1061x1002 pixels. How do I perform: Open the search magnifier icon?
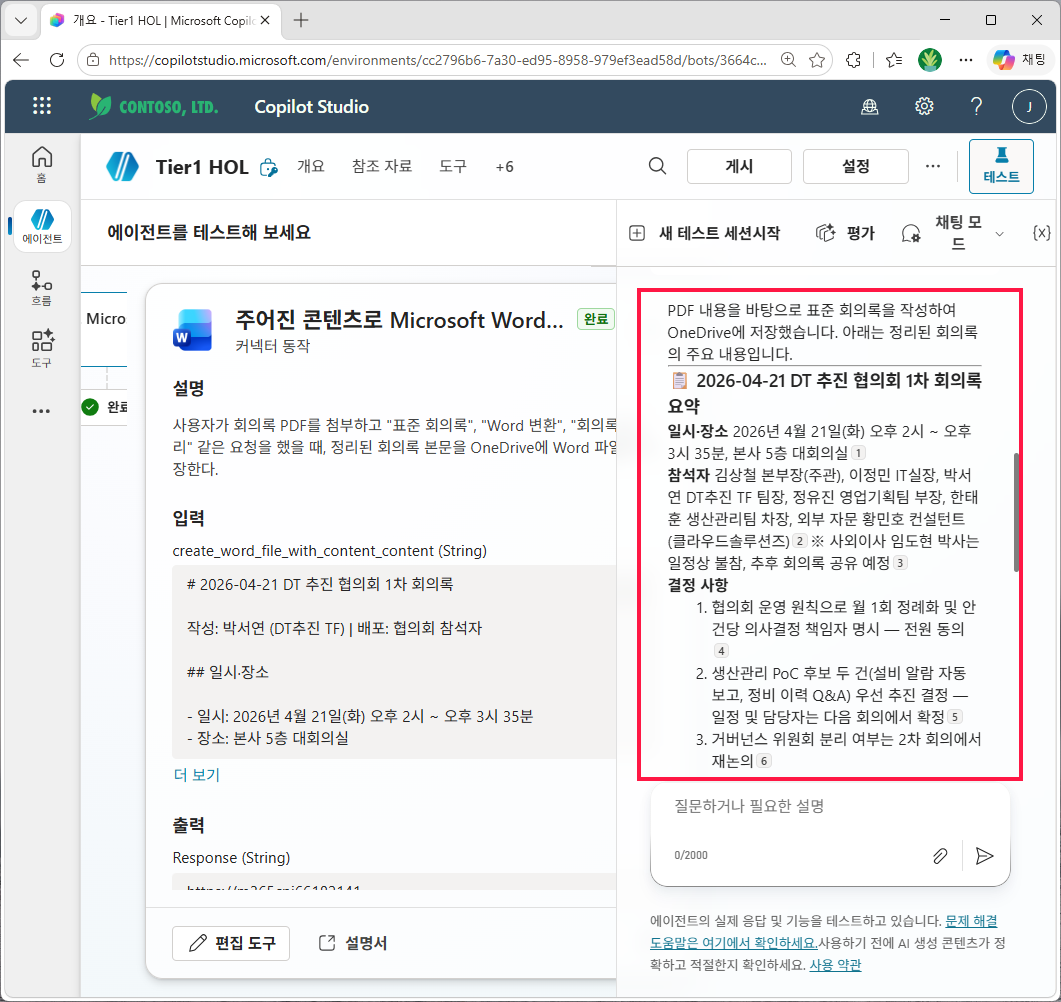pos(657,166)
